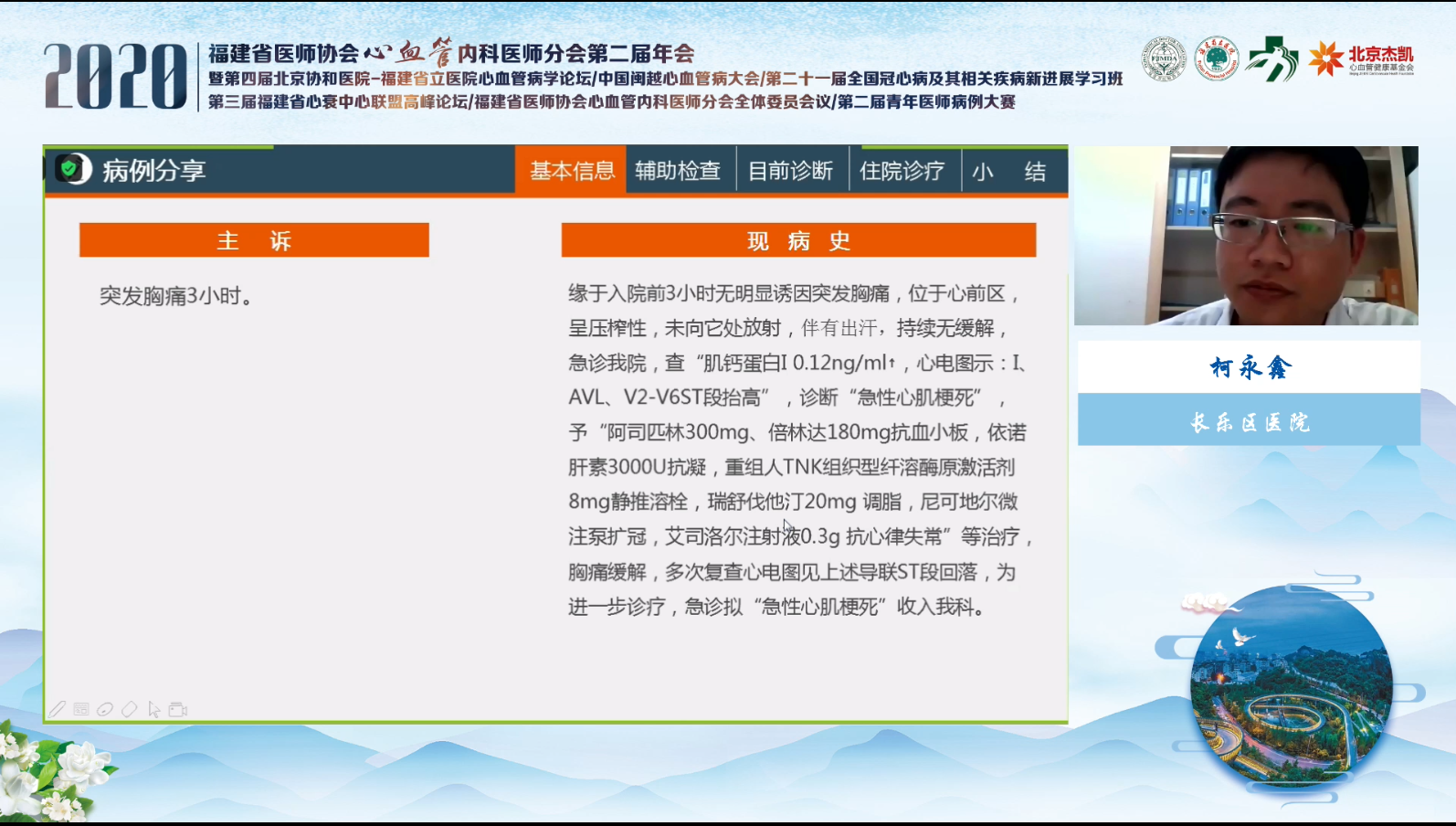Click the green shield logo beside 病例分享
The width and height of the screenshot is (1456, 826).
click(71, 169)
